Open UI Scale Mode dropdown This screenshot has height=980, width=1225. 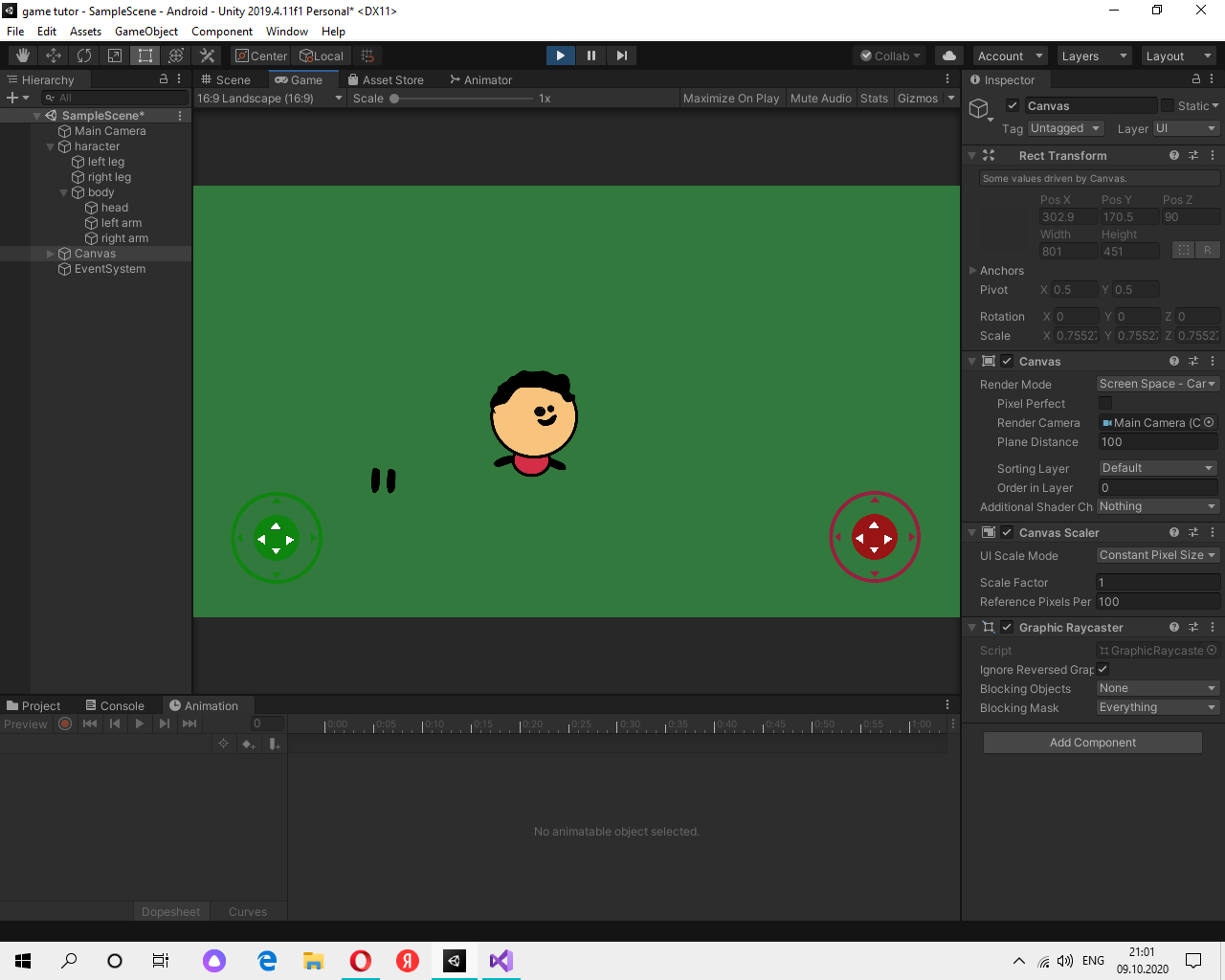(x=1158, y=555)
